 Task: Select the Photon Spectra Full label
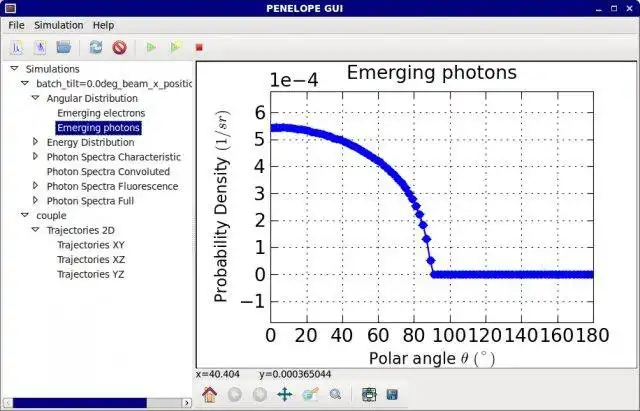pos(90,201)
